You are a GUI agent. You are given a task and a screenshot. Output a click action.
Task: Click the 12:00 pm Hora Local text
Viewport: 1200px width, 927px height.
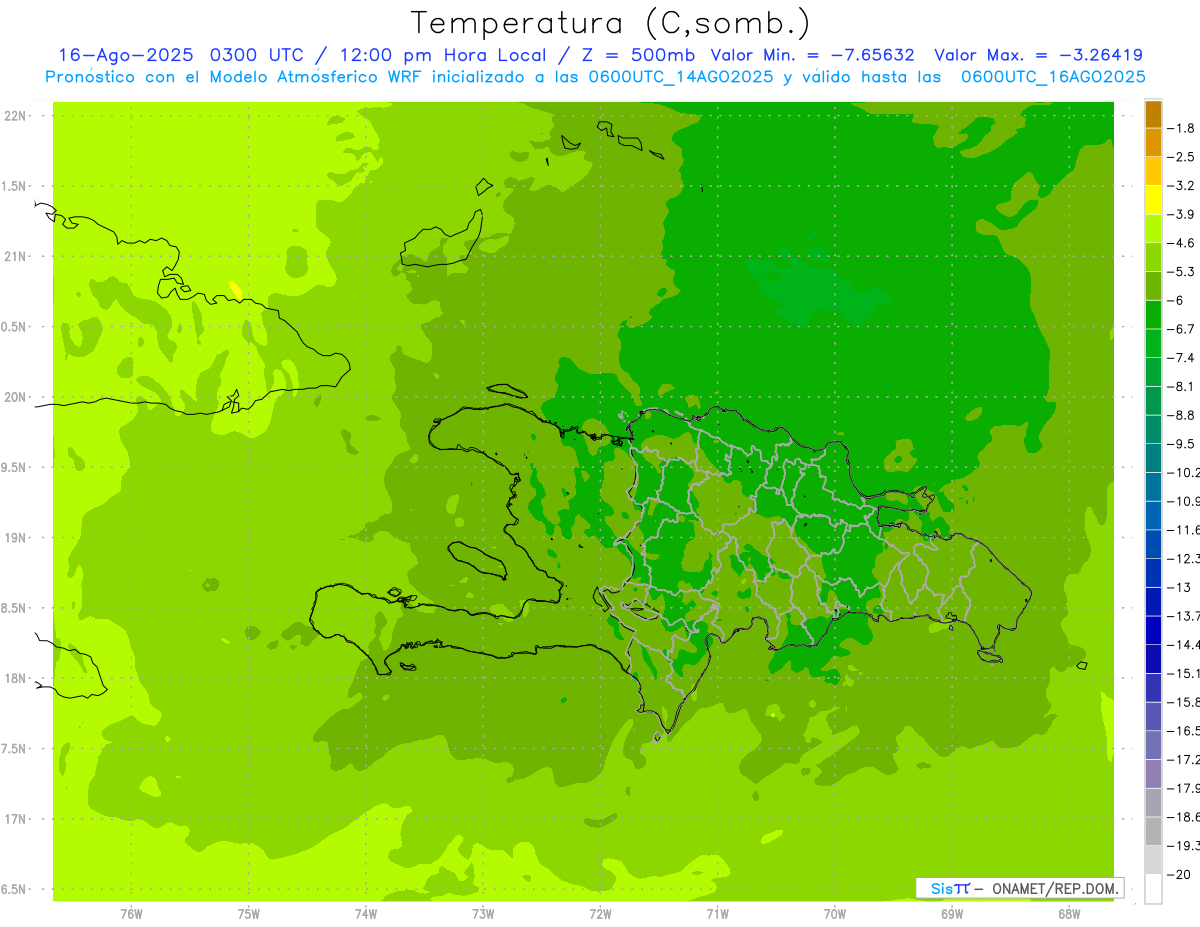(445, 55)
